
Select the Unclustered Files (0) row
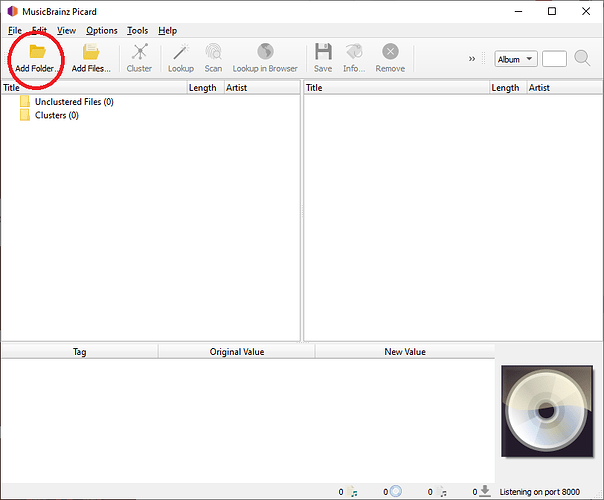tap(150, 102)
